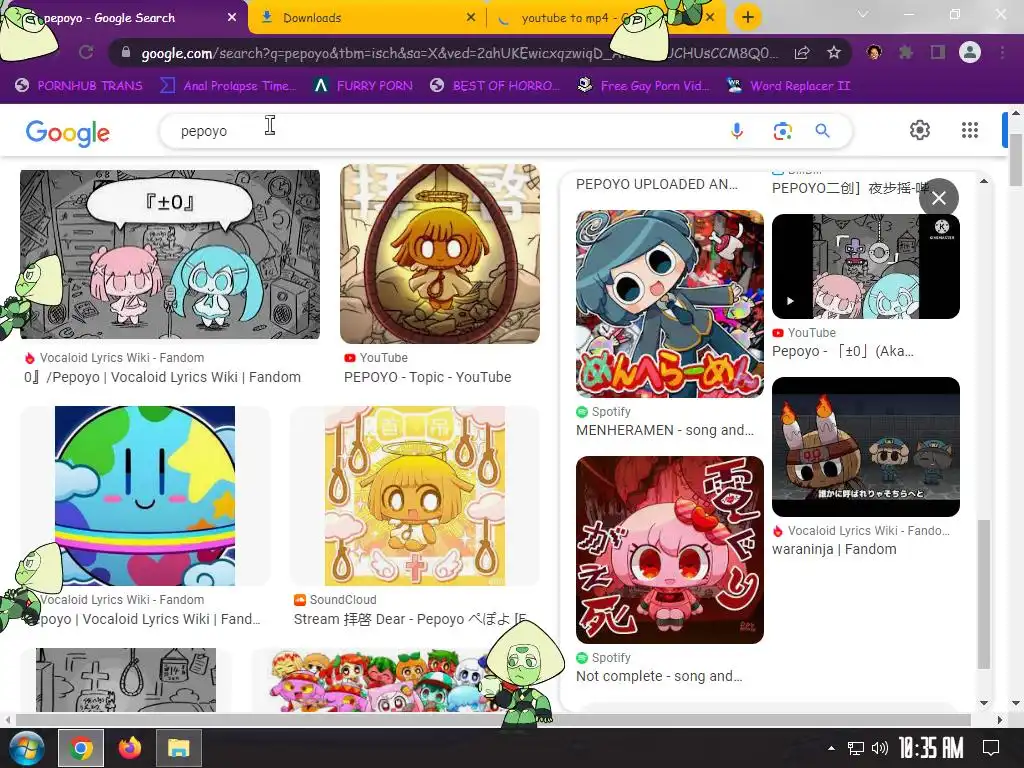Open Google Lens image search
Screen dimensions: 1024x768
[x=782, y=131]
